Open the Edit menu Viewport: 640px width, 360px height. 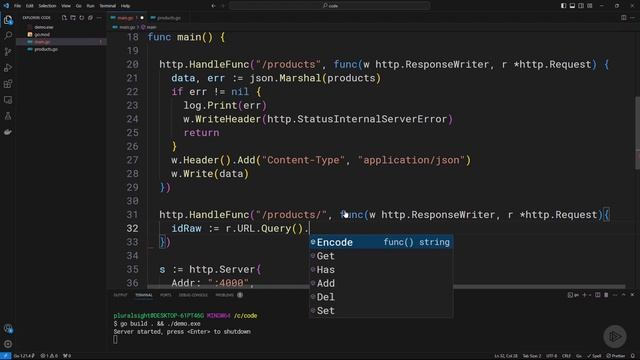point(29,6)
